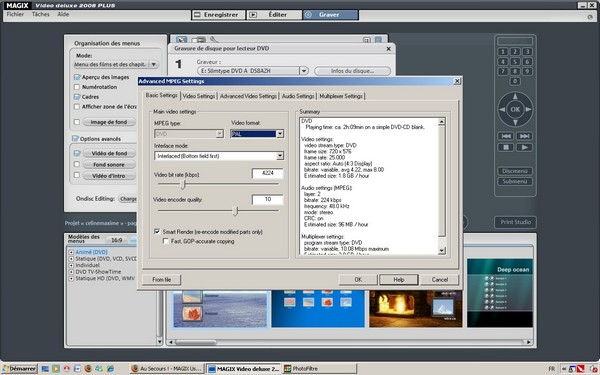This screenshot has height=375, width=600.
Task: Switch to the Audio Settings tab
Action: 298,96
